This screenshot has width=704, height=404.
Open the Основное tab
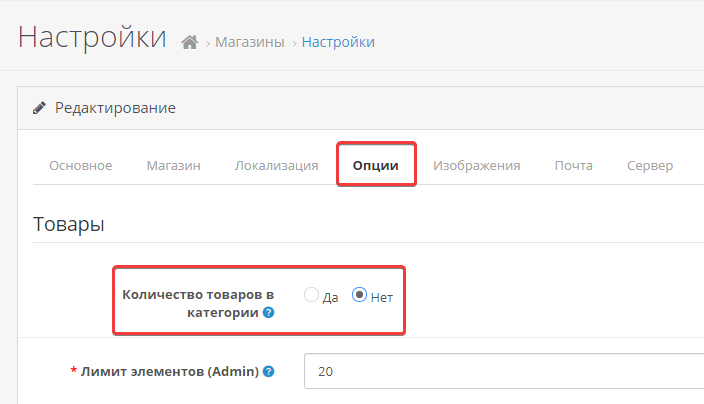click(x=80, y=166)
